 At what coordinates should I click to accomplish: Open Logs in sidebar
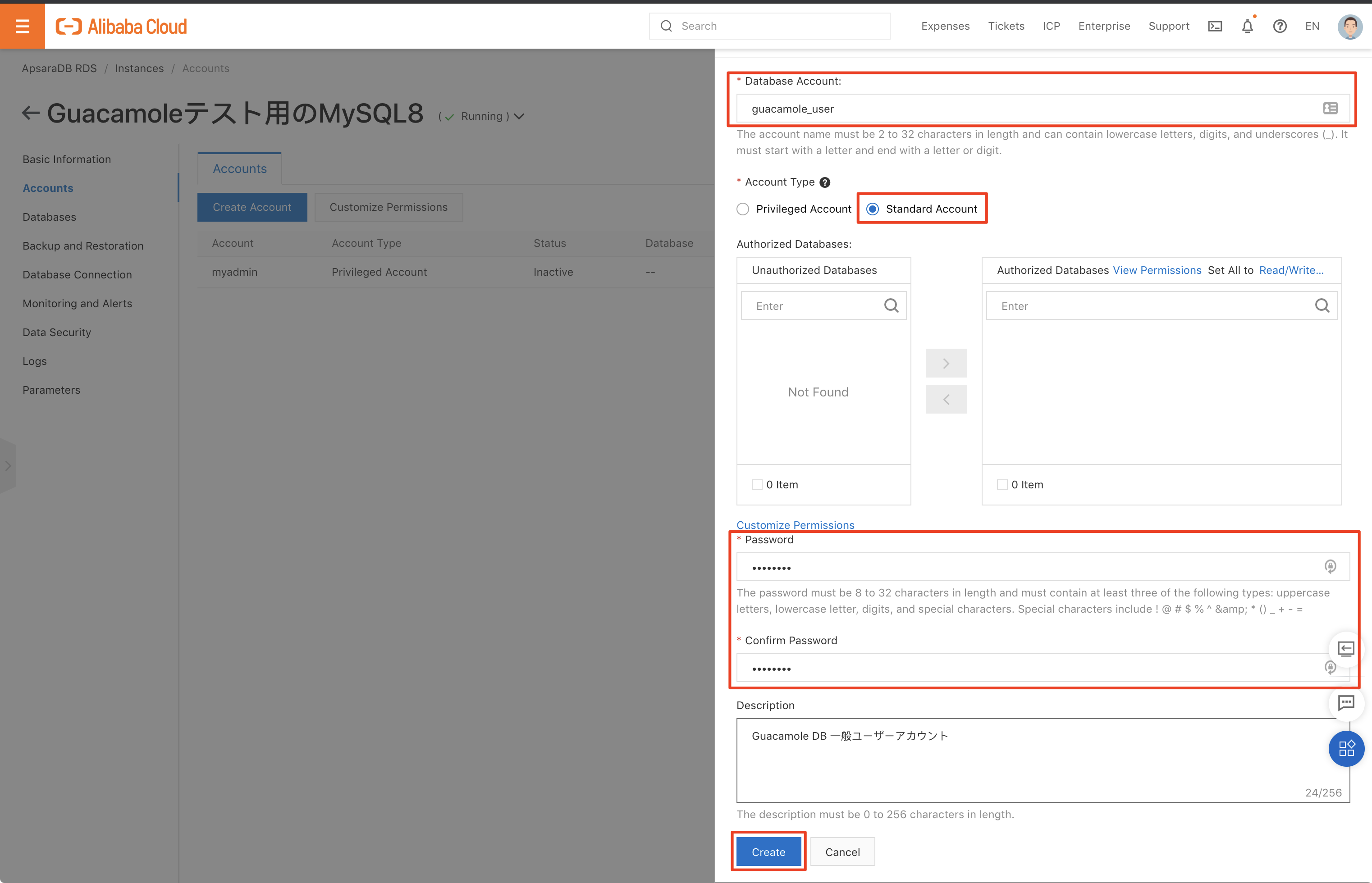[x=34, y=361]
